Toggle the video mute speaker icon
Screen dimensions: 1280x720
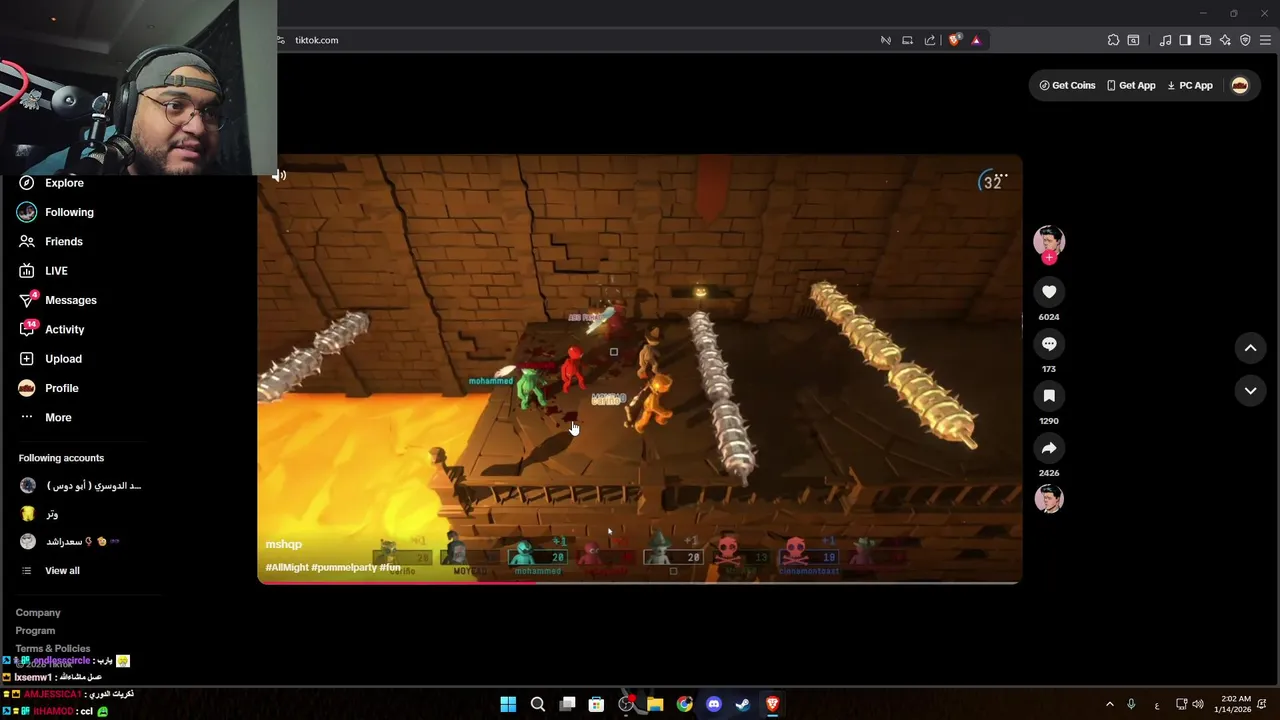click(x=279, y=176)
